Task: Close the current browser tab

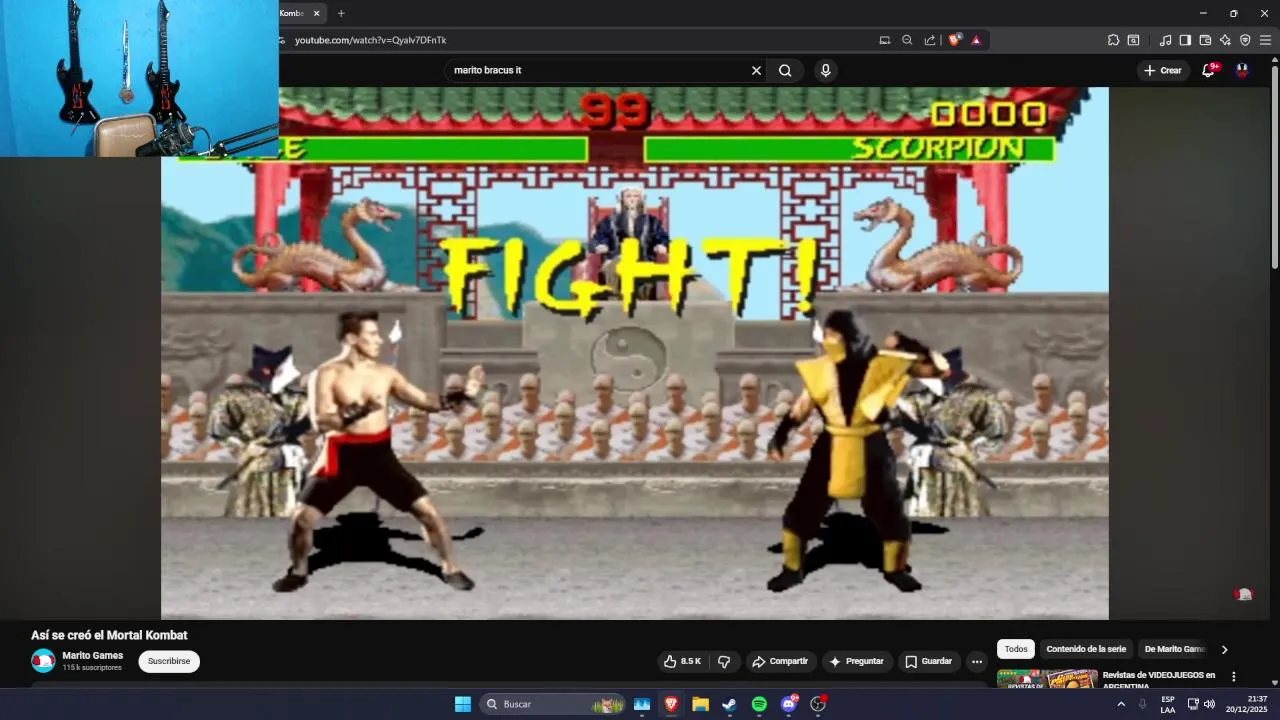Action: (317, 13)
